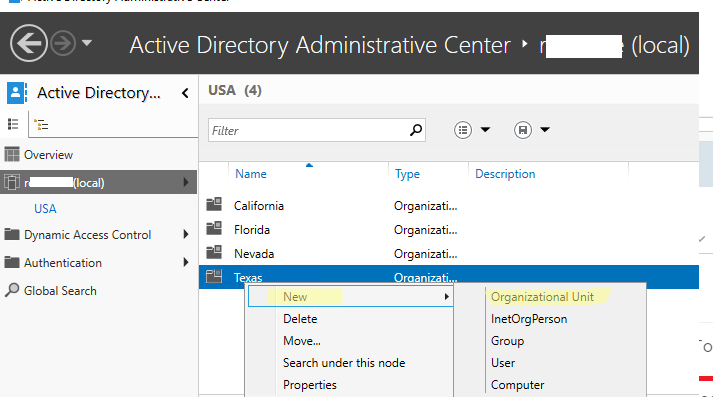The width and height of the screenshot is (713, 397).
Task: Switch to tree view tab
Action: pyautogui.click(x=41, y=124)
